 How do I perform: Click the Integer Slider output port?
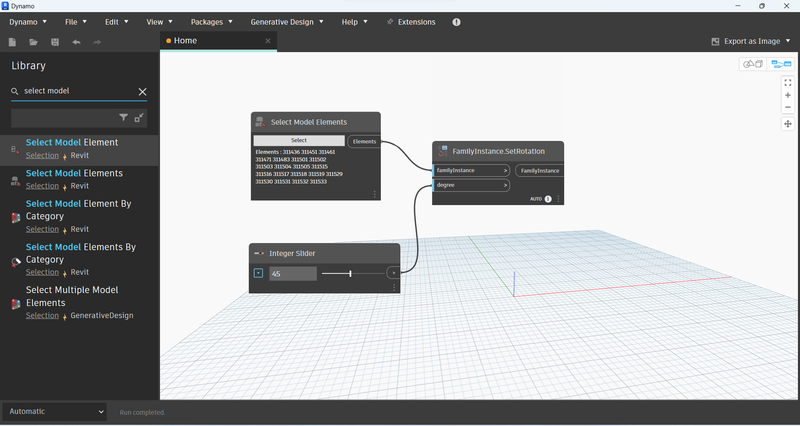tap(393, 273)
